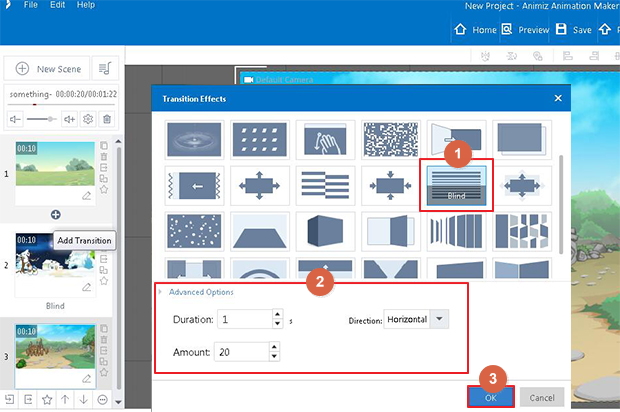The height and width of the screenshot is (412, 620).
Task: Choose the water ripple transition effect
Action: tap(194, 139)
